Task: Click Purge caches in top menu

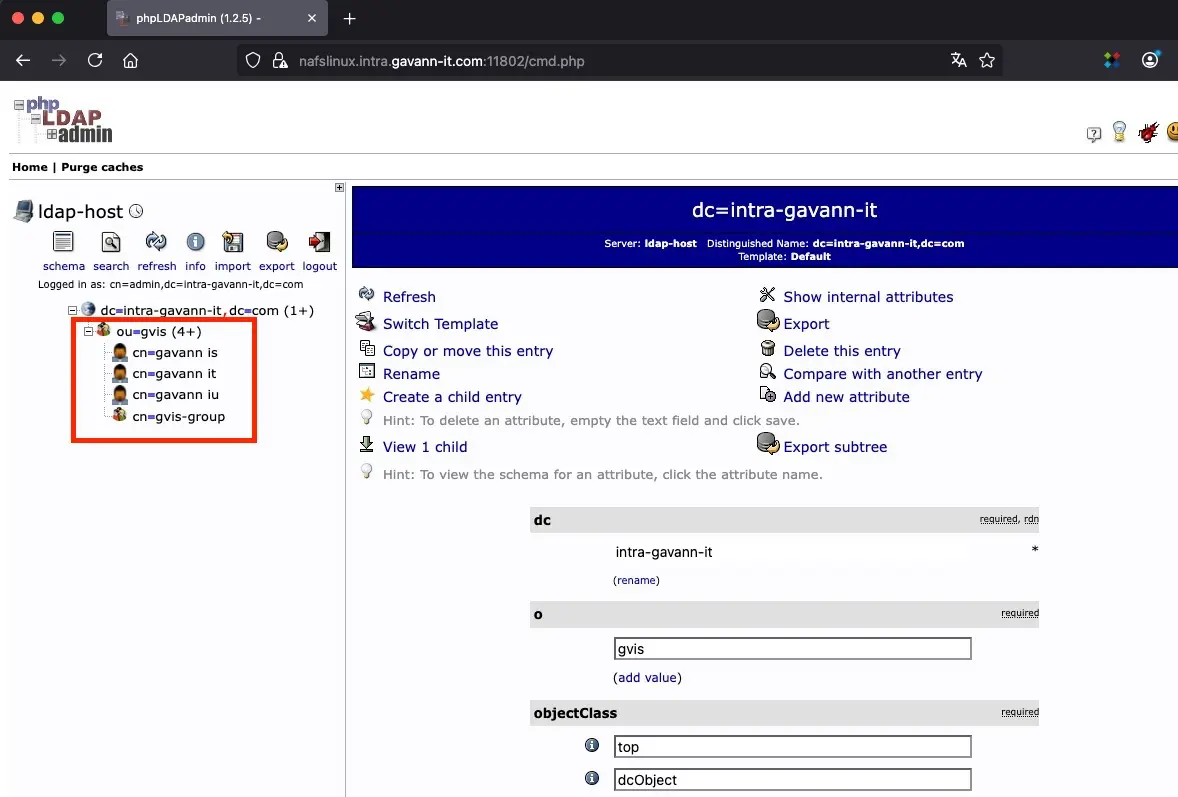Action: [x=102, y=167]
